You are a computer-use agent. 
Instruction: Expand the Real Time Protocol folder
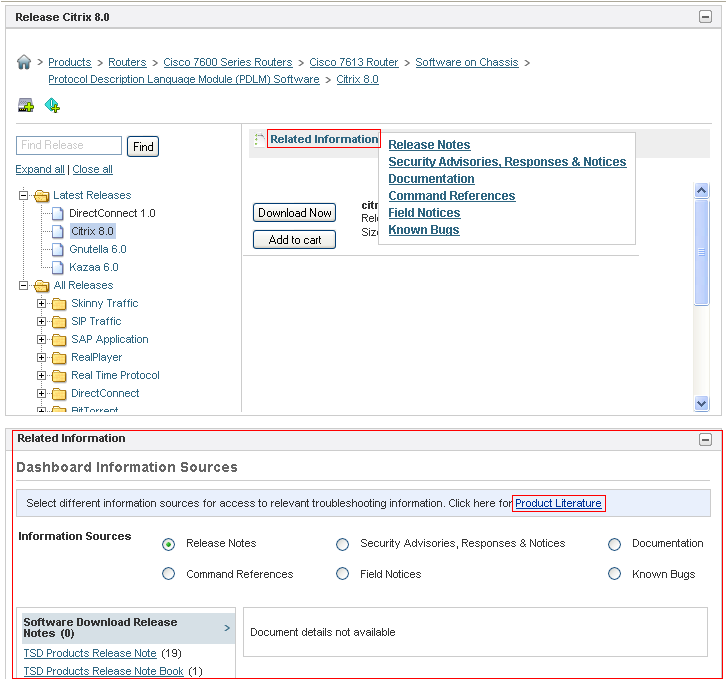pos(41,375)
